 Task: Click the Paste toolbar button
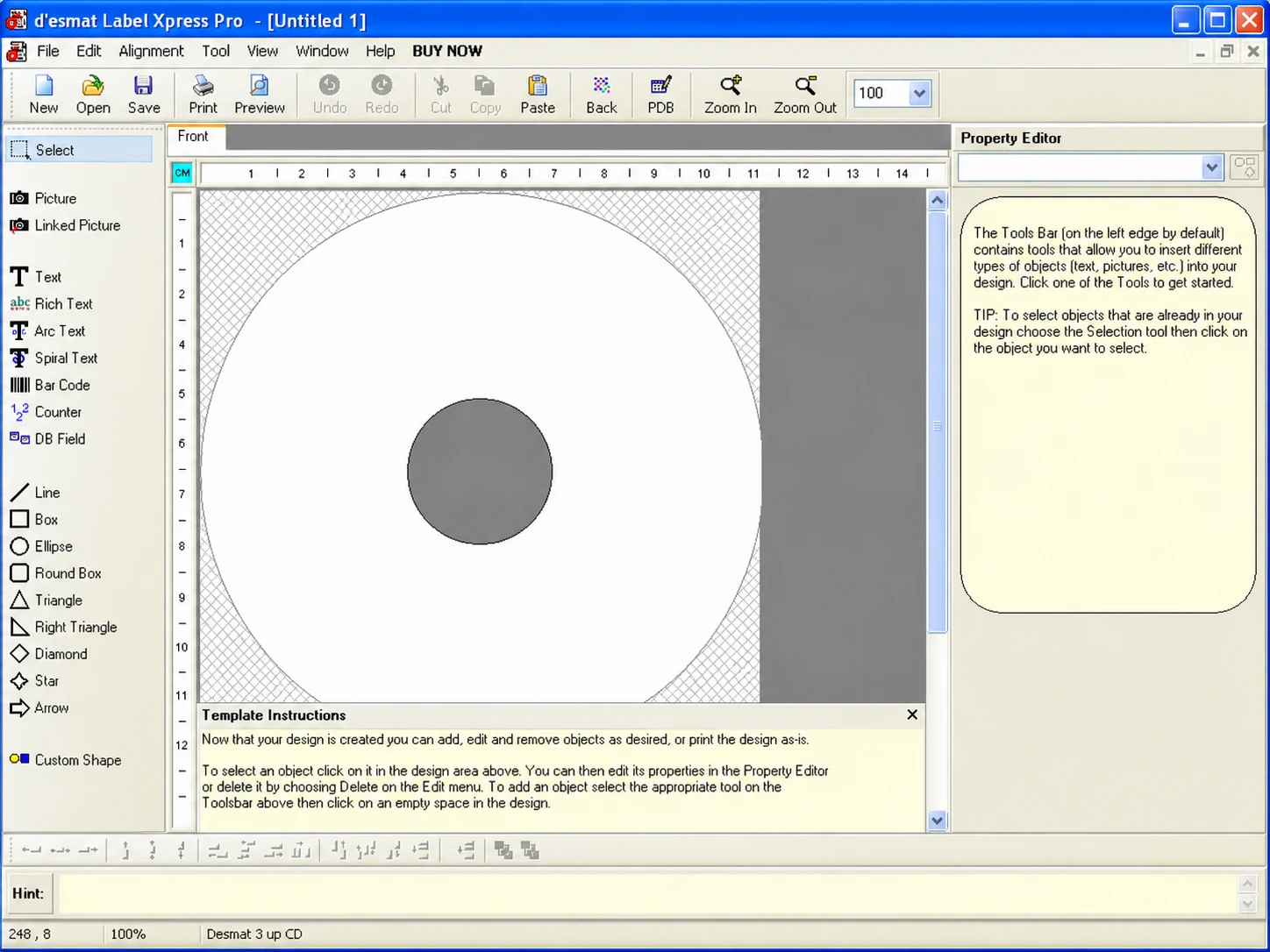538,95
